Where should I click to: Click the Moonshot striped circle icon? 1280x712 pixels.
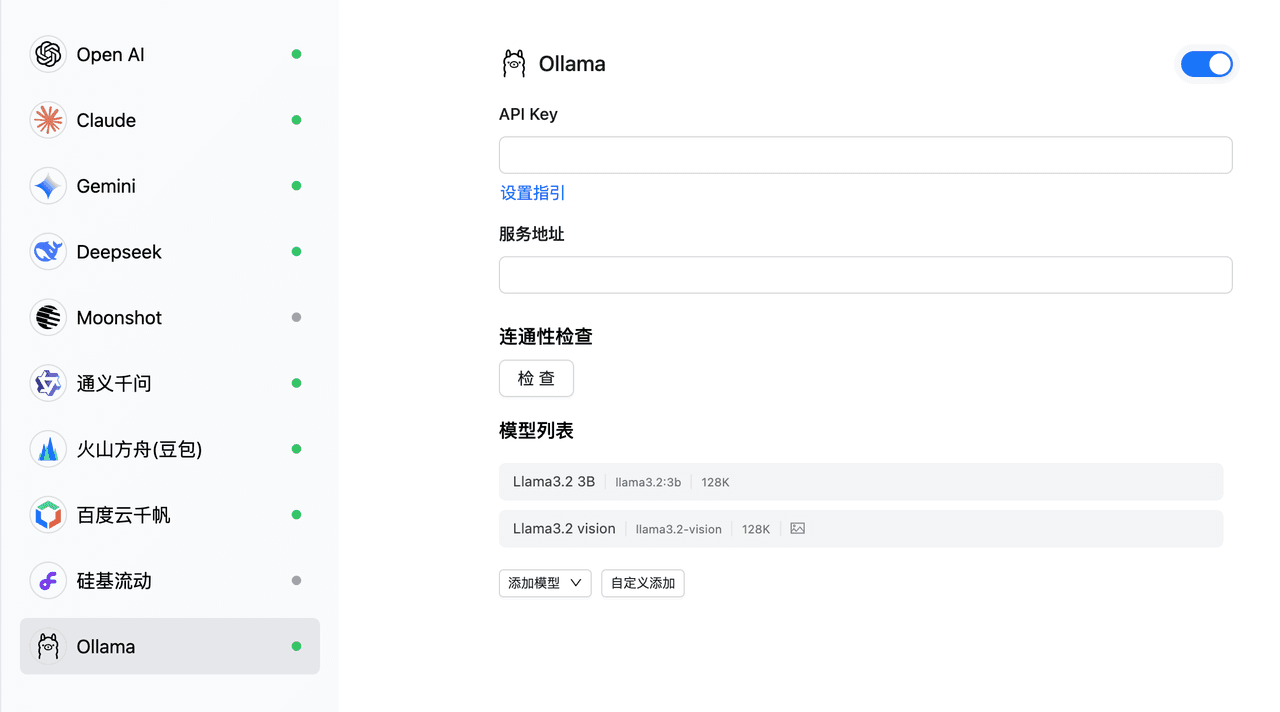pos(48,318)
